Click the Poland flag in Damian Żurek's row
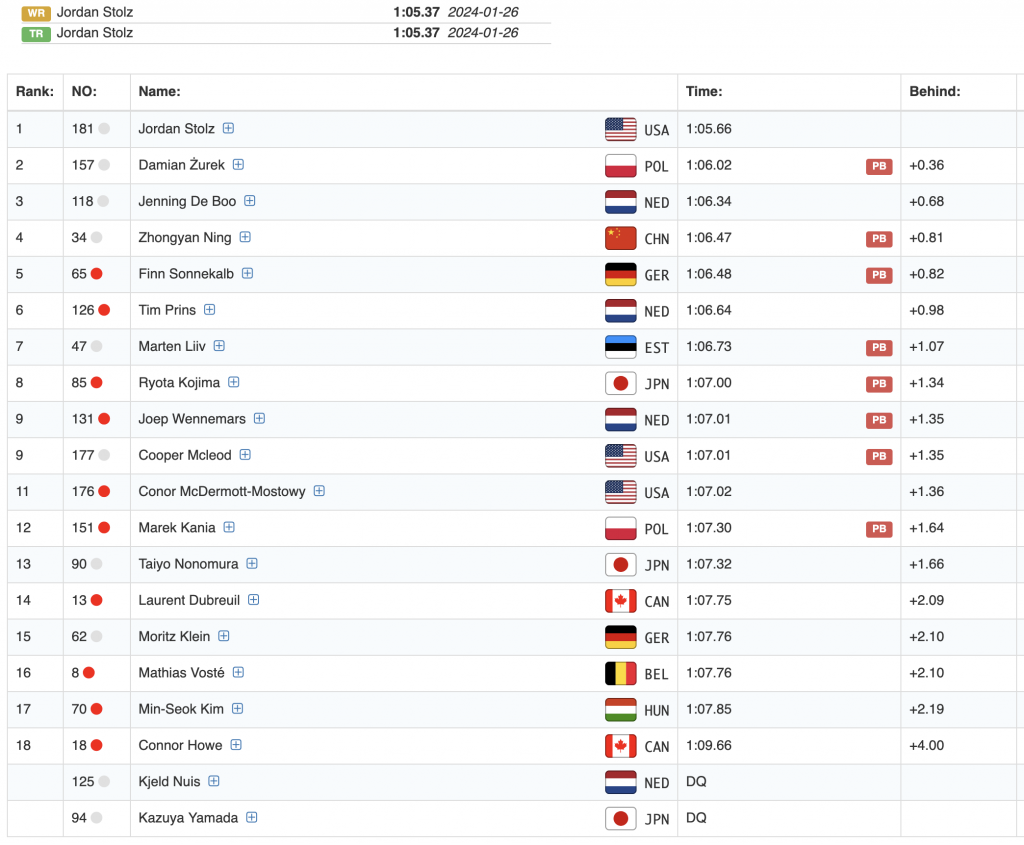The width and height of the screenshot is (1024, 845). point(620,166)
